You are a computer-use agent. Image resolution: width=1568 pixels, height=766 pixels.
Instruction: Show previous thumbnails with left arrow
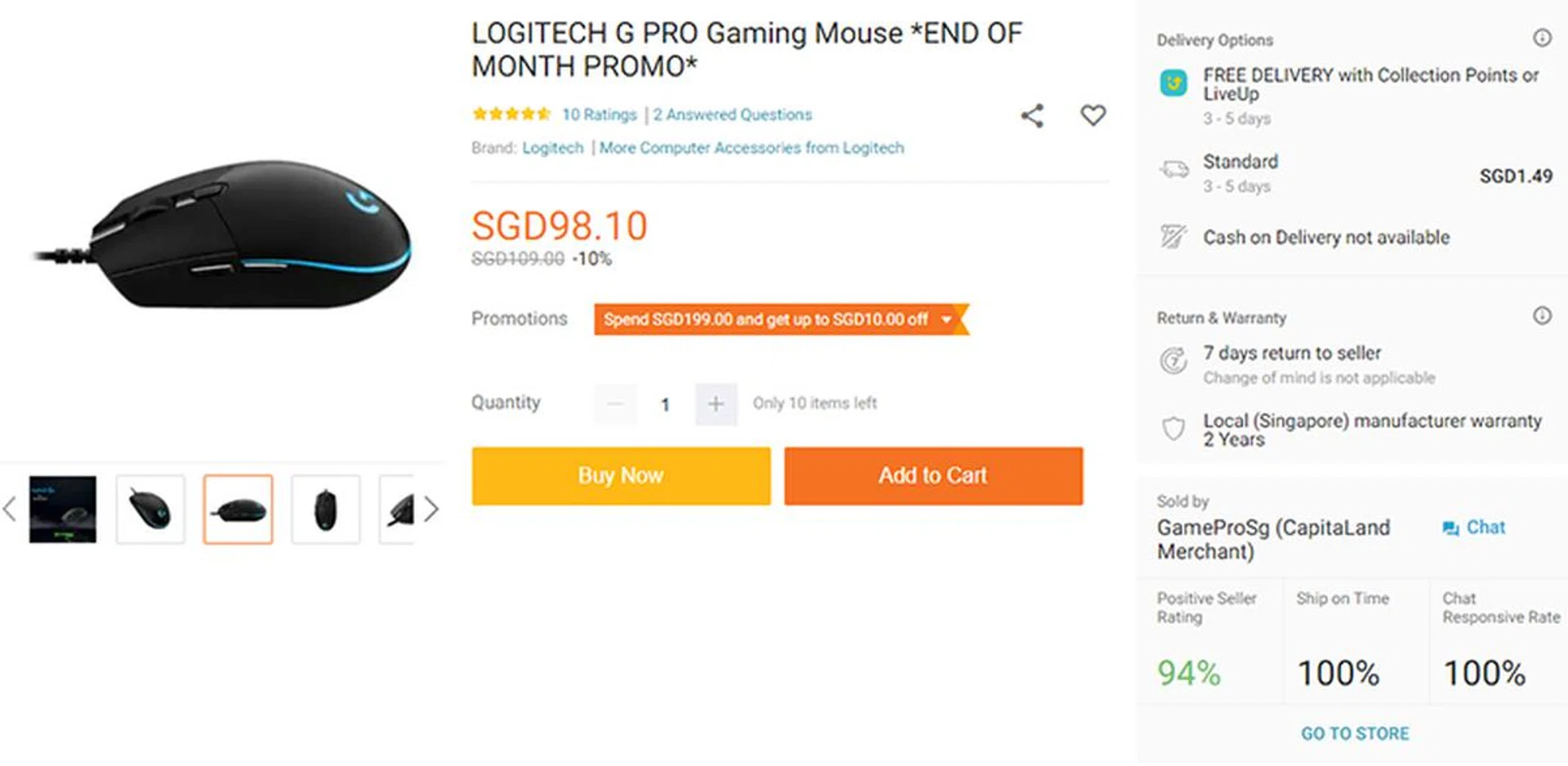(x=10, y=510)
